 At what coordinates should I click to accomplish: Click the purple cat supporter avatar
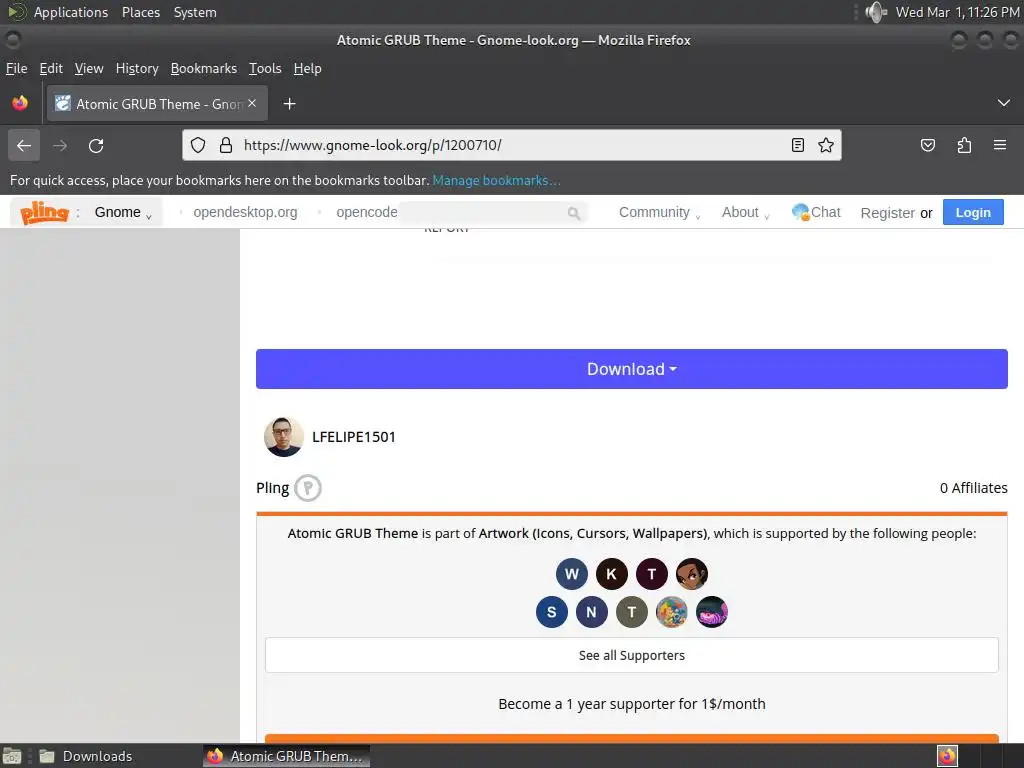[x=712, y=612]
